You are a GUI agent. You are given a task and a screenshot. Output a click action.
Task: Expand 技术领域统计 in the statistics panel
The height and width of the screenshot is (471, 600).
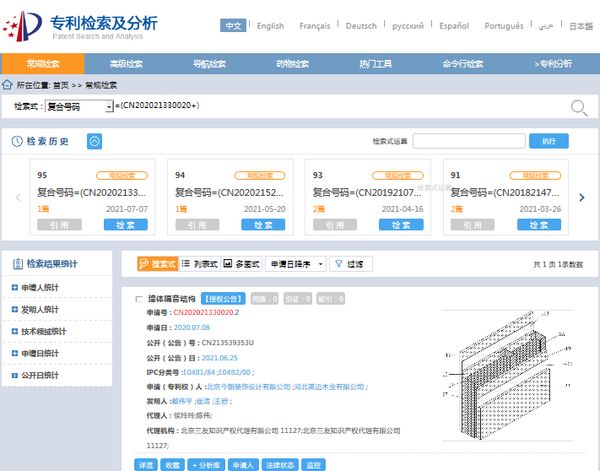tap(45, 331)
